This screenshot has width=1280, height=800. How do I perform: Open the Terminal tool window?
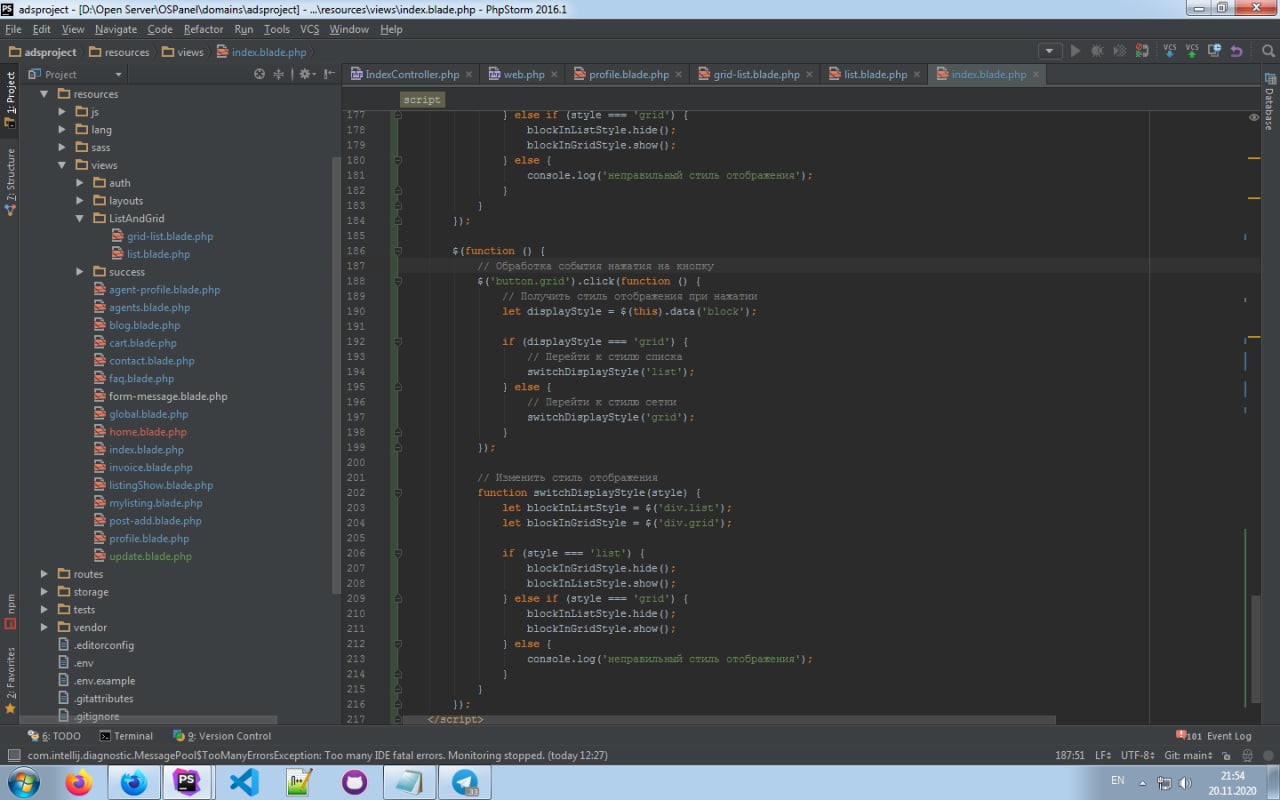click(125, 736)
